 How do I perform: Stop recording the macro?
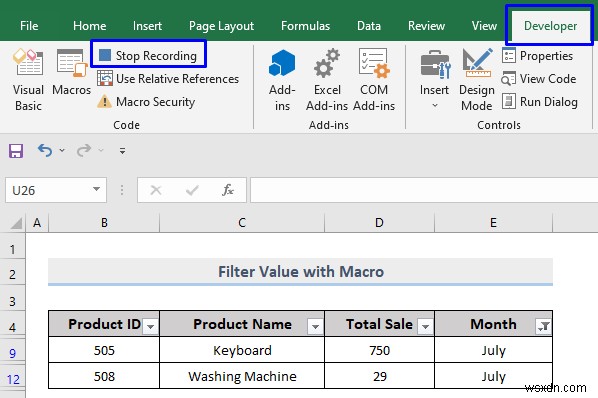tap(148, 56)
